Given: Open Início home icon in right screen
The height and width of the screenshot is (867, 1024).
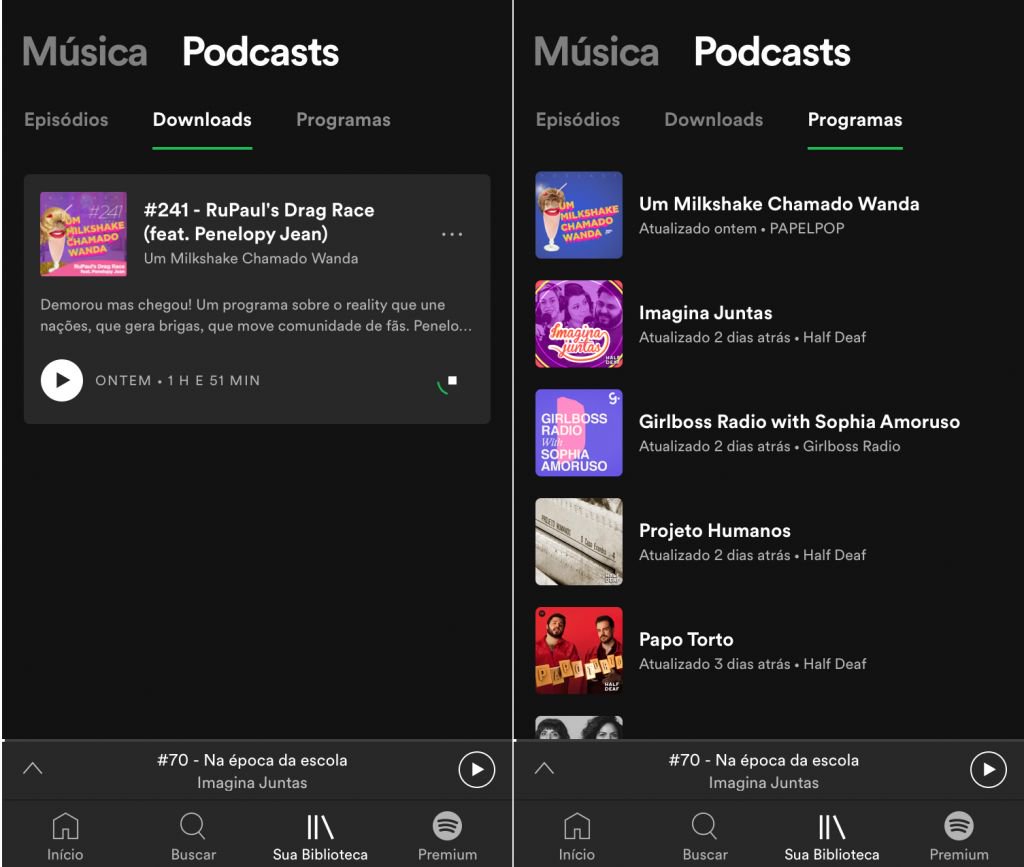Looking at the screenshot, I should tap(577, 826).
